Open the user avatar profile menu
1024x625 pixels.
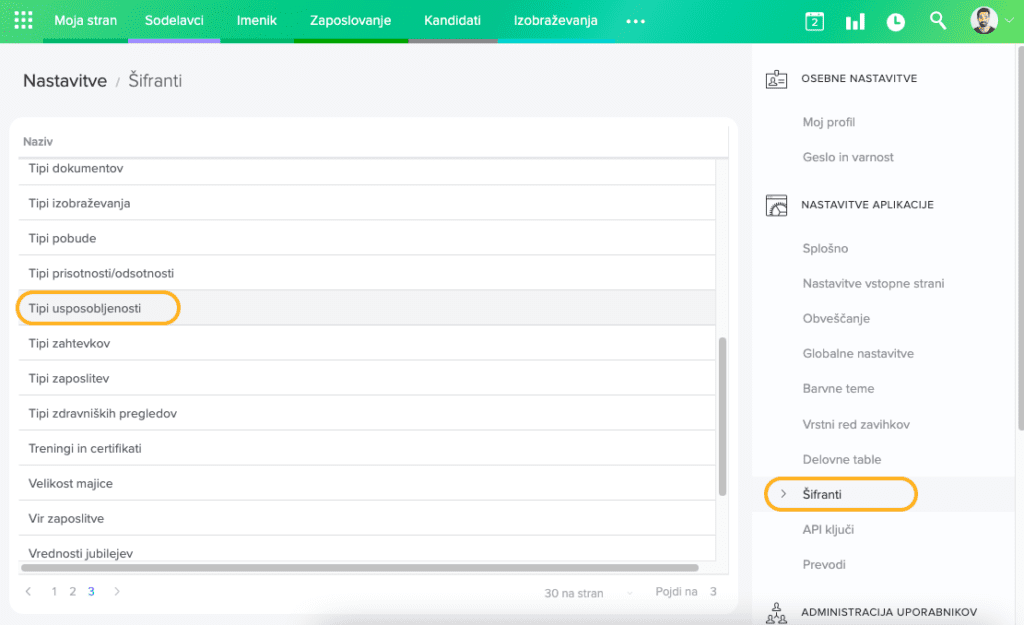(x=985, y=20)
